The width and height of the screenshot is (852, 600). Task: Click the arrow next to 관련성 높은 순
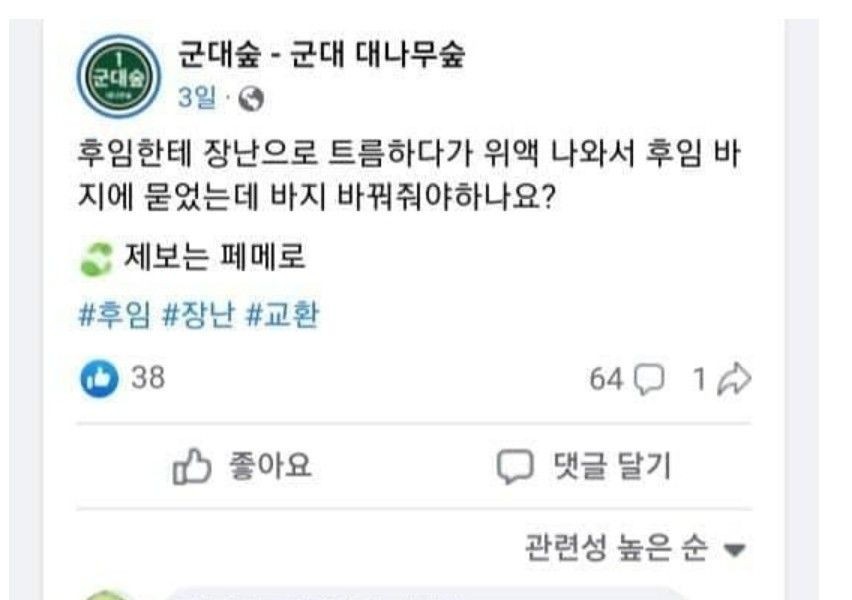735,550
